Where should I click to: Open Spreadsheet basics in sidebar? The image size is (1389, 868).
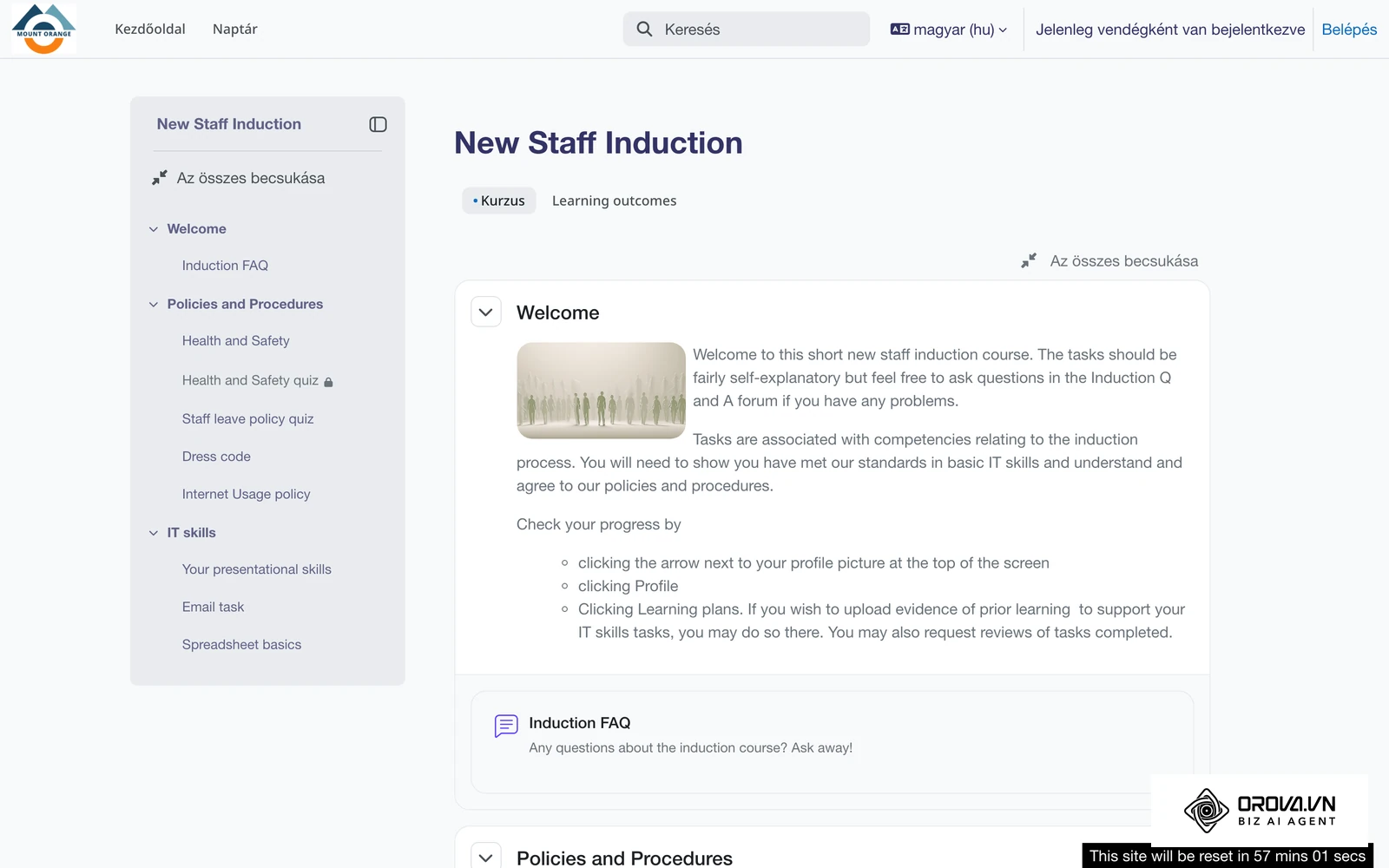[241, 645]
